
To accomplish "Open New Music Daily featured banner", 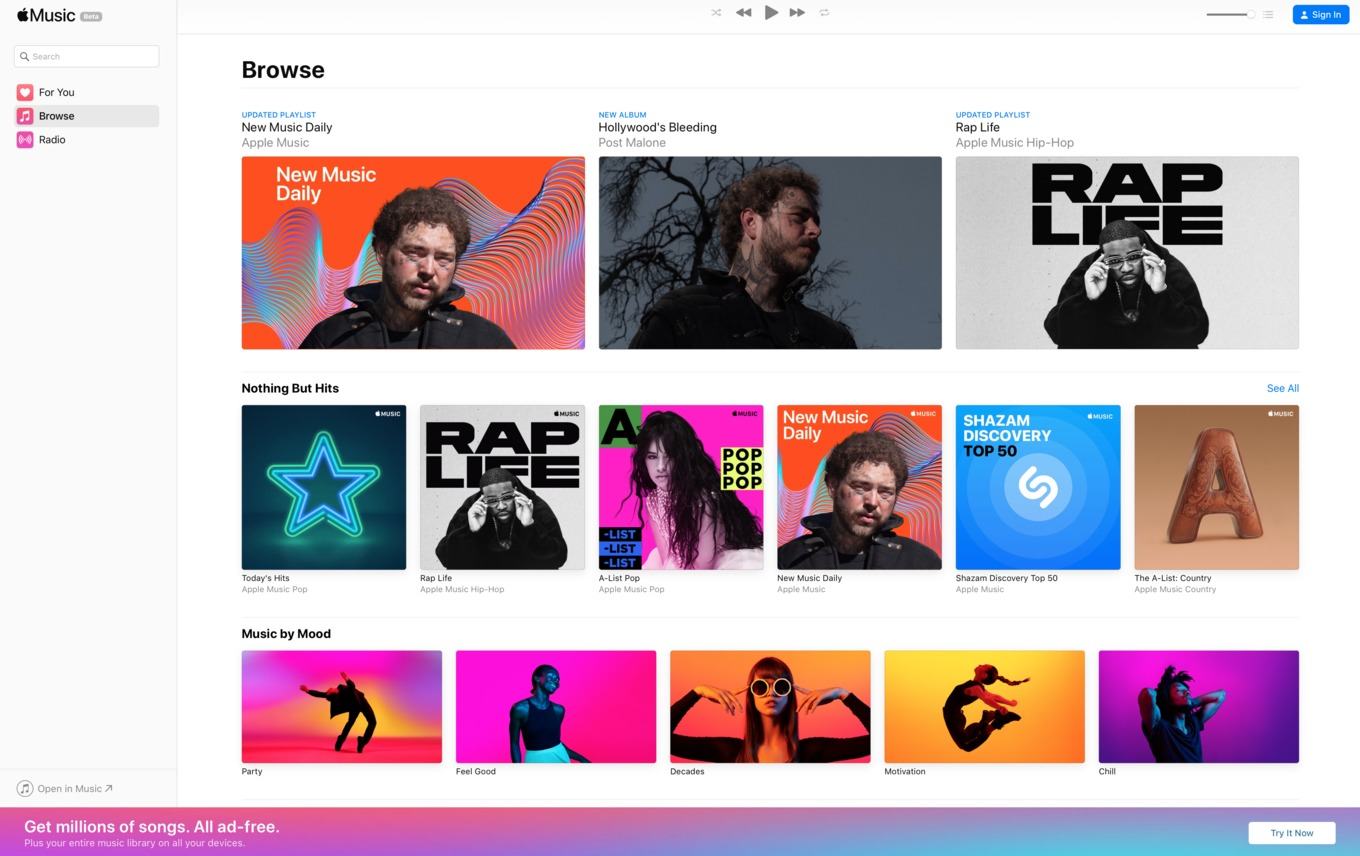I will click(413, 252).
